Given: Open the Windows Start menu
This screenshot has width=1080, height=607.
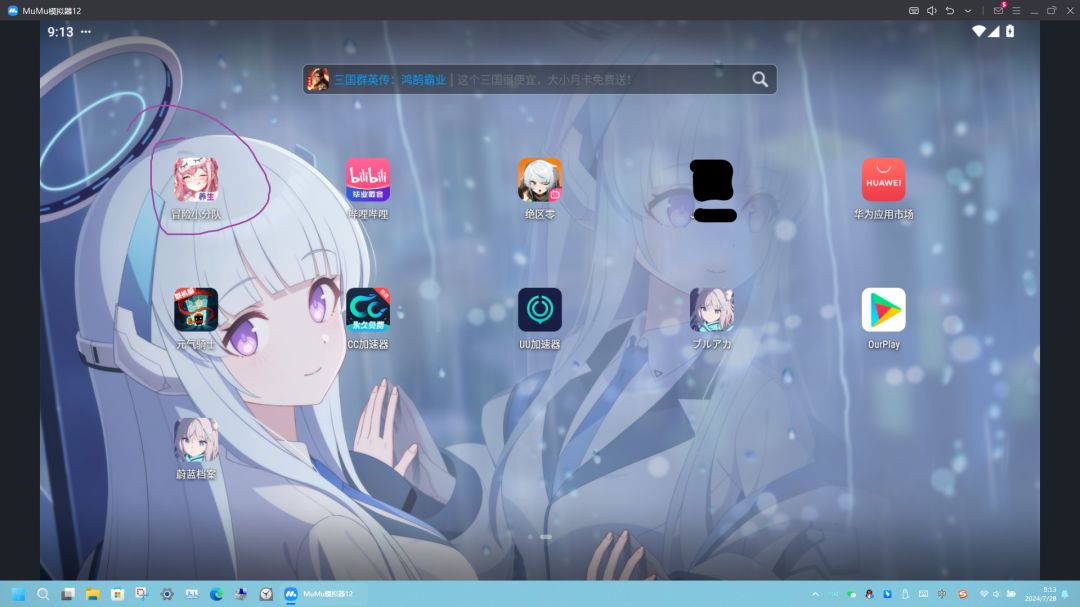Looking at the screenshot, I should [18, 594].
